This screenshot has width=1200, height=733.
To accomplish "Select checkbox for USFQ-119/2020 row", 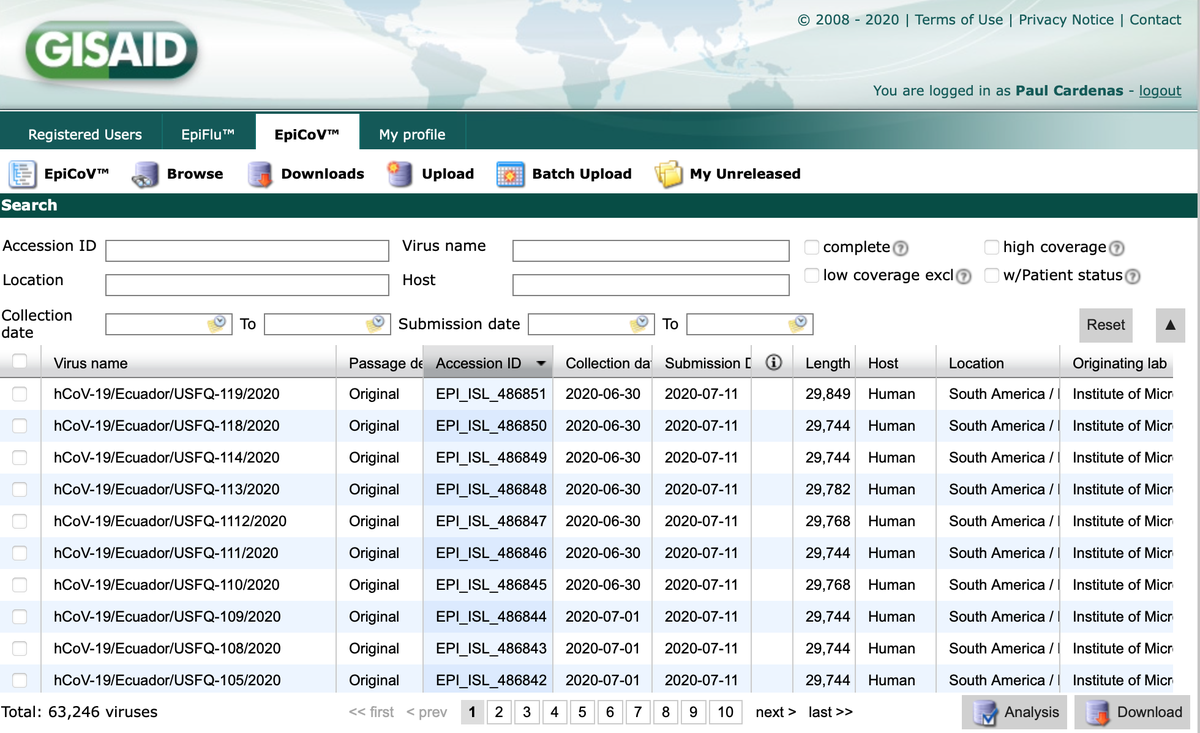I will [19, 394].
